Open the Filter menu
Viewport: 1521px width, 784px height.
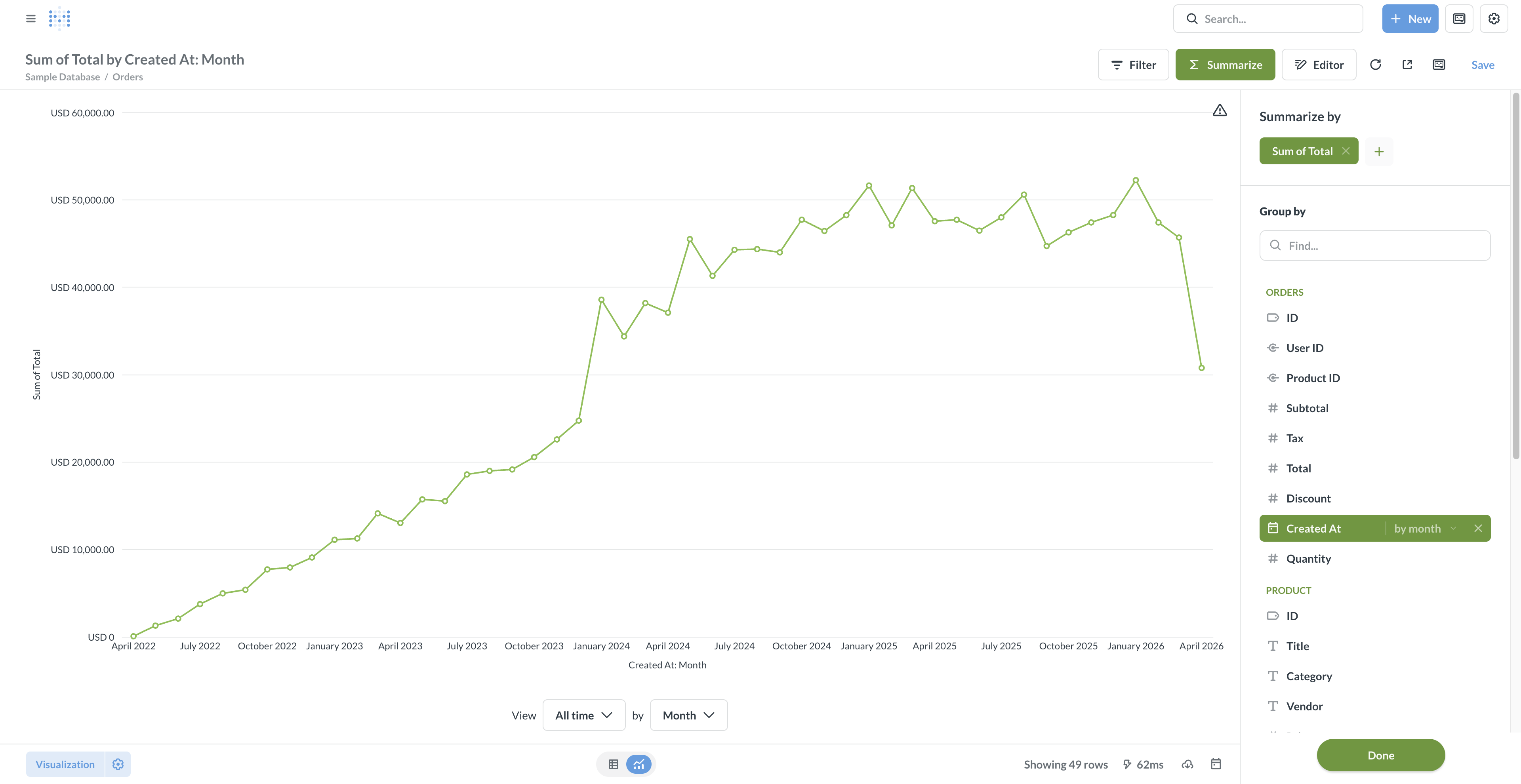coord(1133,65)
